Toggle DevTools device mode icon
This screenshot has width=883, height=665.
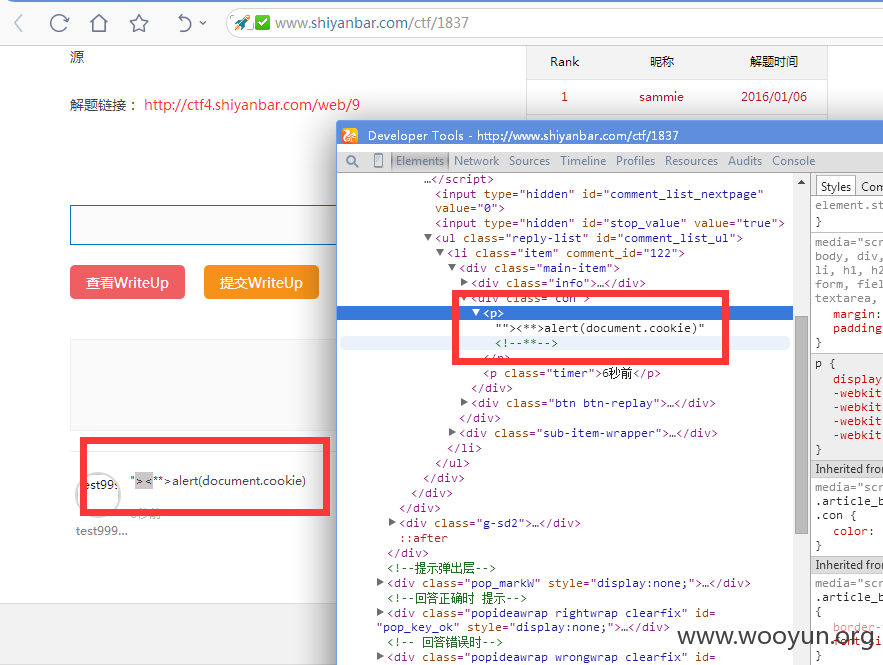(x=378, y=161)
